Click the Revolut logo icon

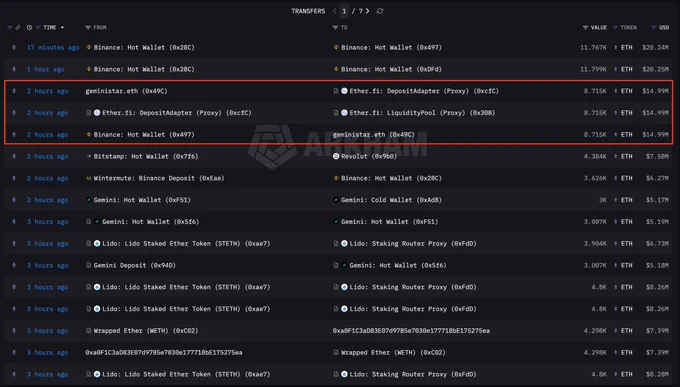point(336,156)
